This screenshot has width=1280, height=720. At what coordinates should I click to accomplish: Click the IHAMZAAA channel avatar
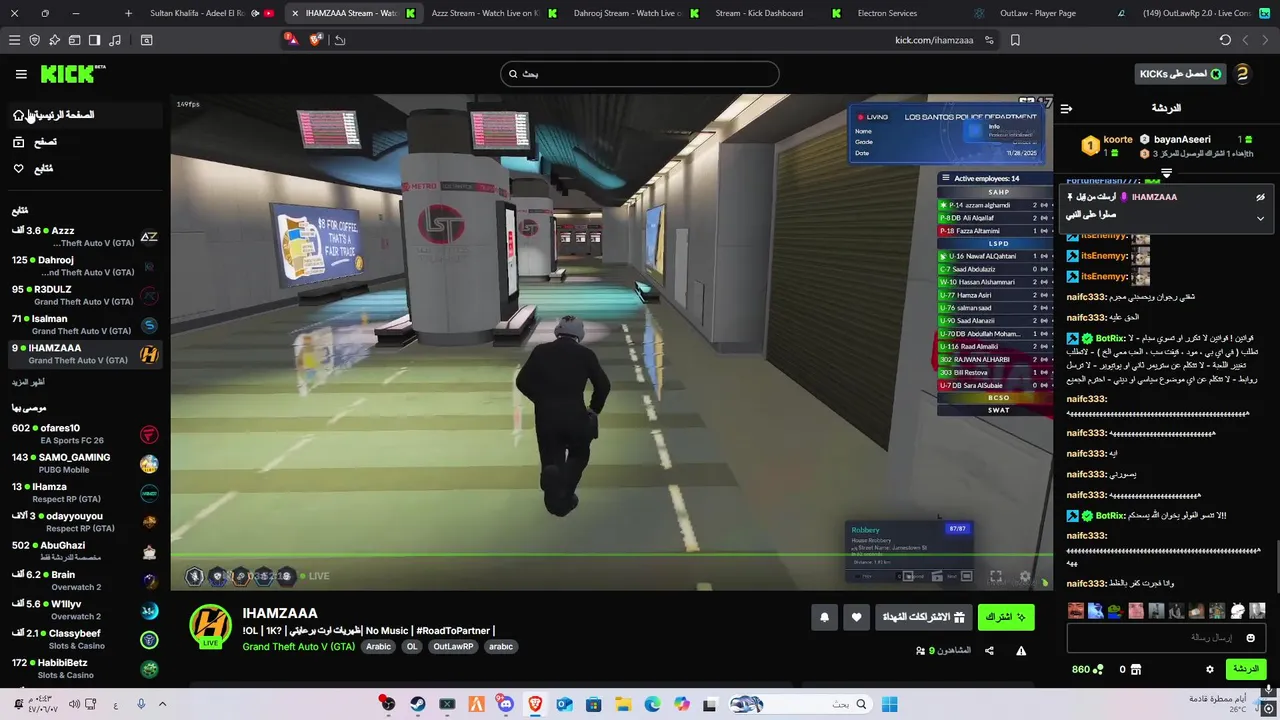click(x=211, y=627)
